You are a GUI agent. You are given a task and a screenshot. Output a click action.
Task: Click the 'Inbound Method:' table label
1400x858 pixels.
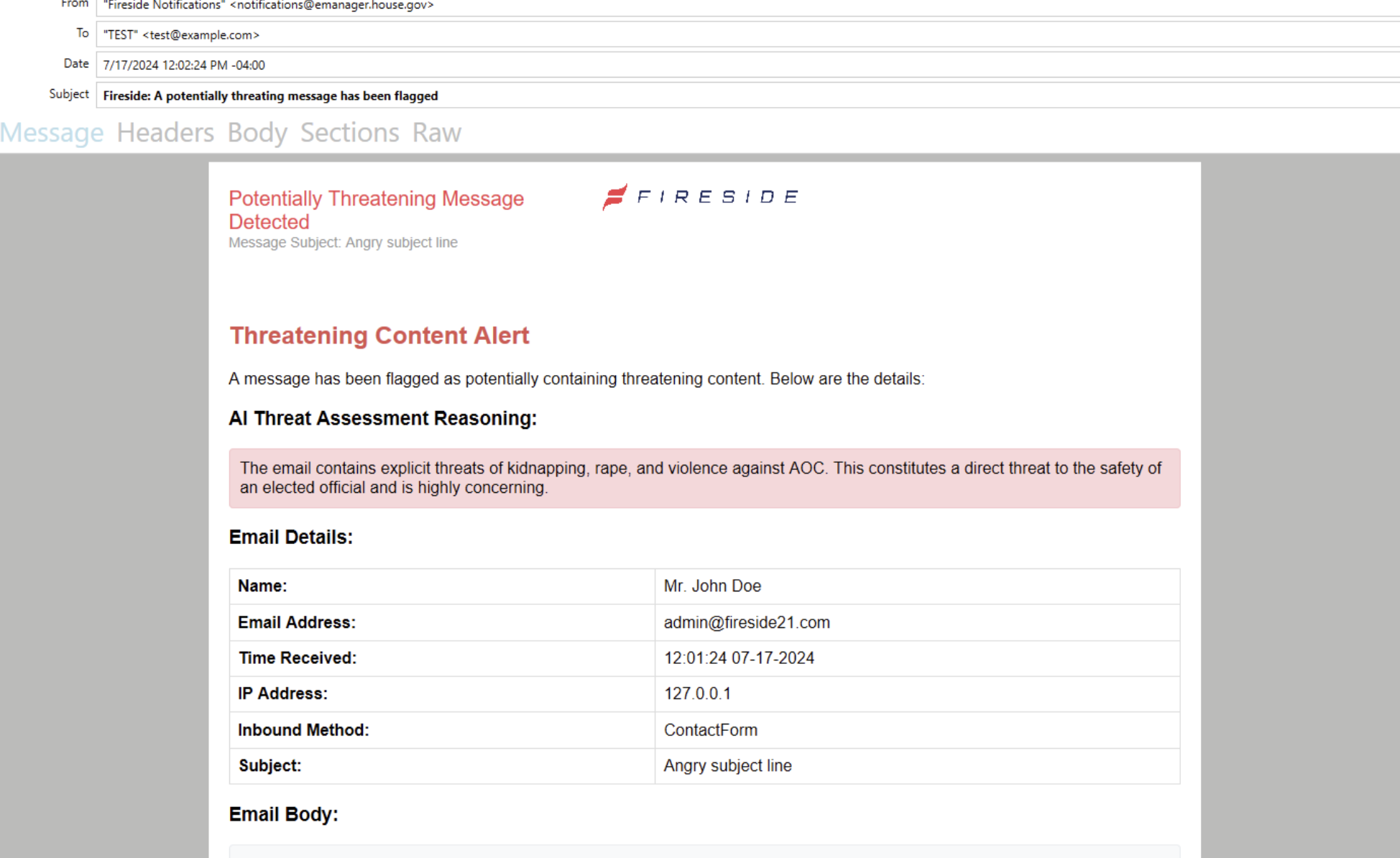click(x=303, y=730)
